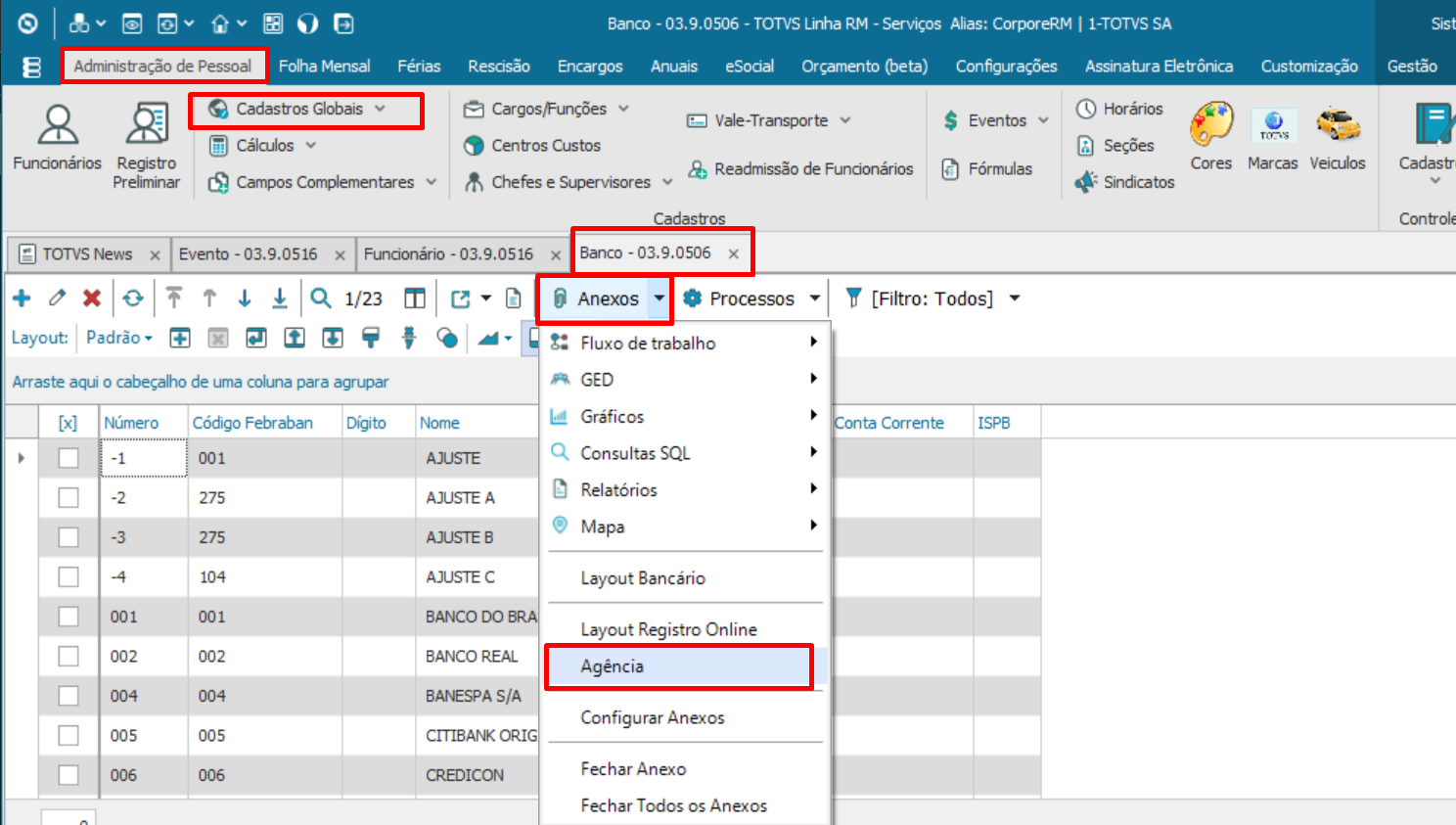The image size is (1456, 825).
Task: Open Readmissão de Funcionários
Action: click(799, 169)
